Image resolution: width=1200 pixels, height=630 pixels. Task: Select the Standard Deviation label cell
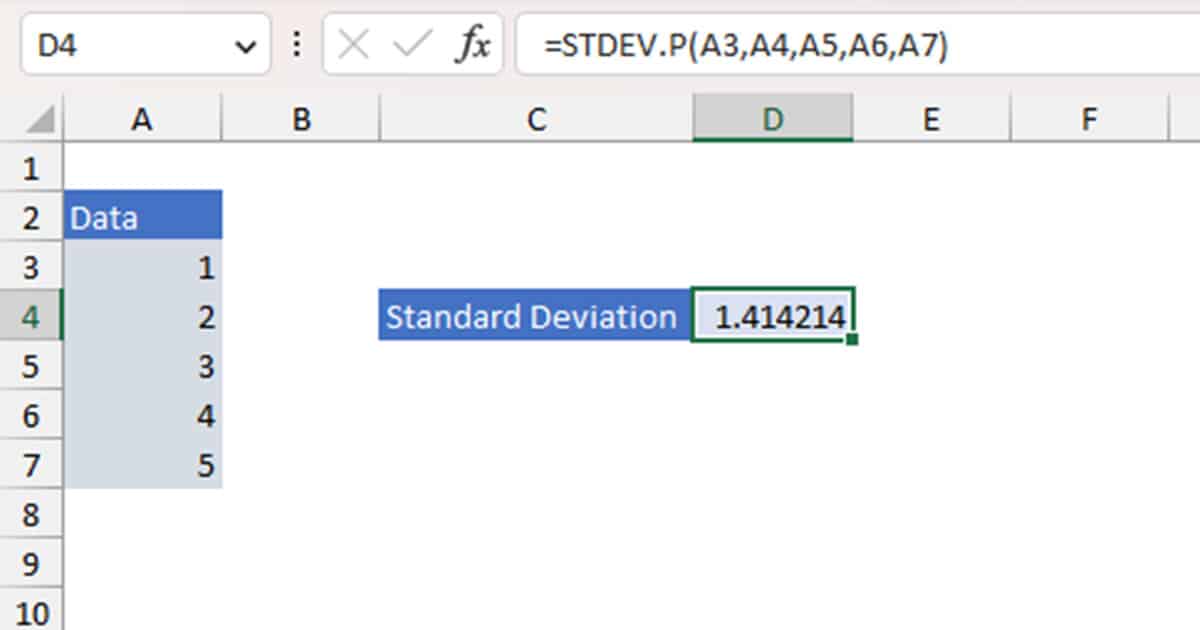pyautogui.click(x=535, y=317)
